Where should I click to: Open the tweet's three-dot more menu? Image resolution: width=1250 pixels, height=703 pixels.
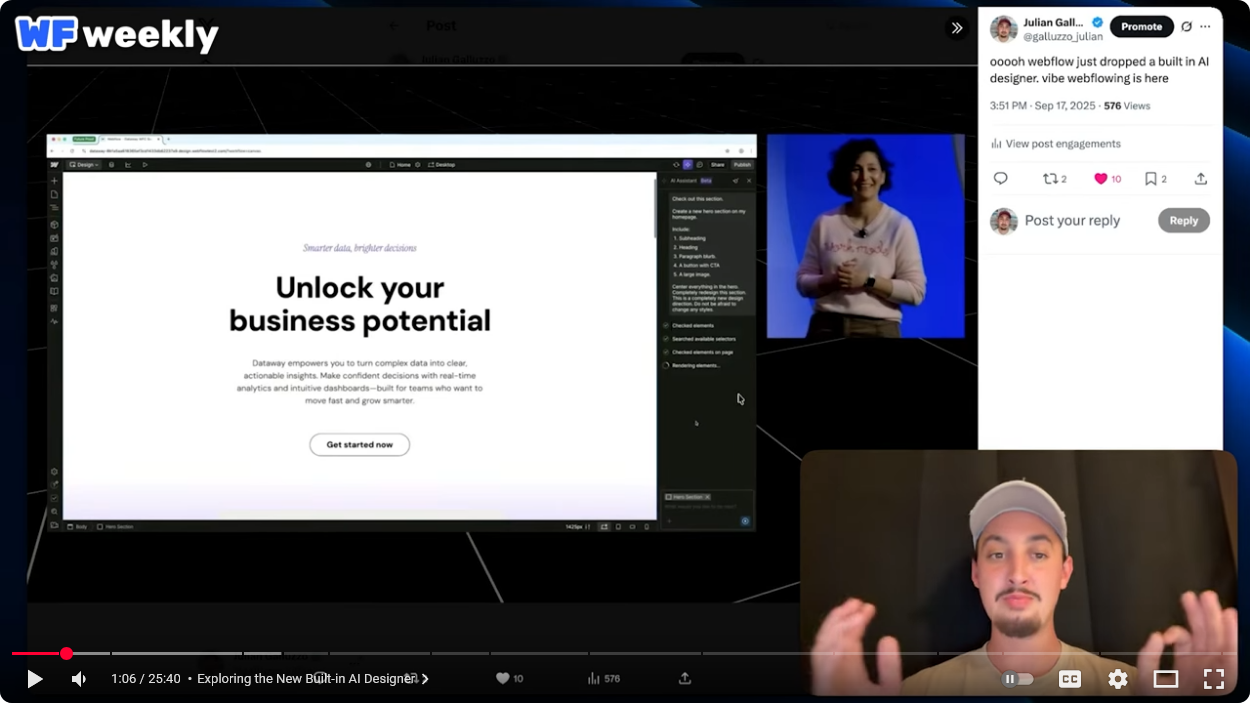point(1206,27)
